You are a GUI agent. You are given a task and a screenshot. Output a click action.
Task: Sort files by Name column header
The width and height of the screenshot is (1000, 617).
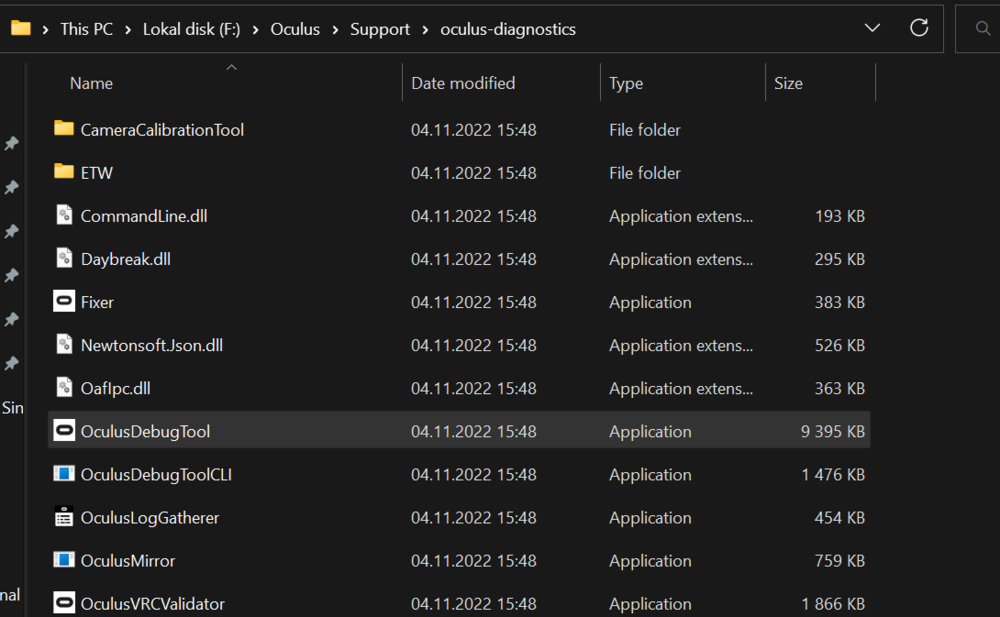92,83
